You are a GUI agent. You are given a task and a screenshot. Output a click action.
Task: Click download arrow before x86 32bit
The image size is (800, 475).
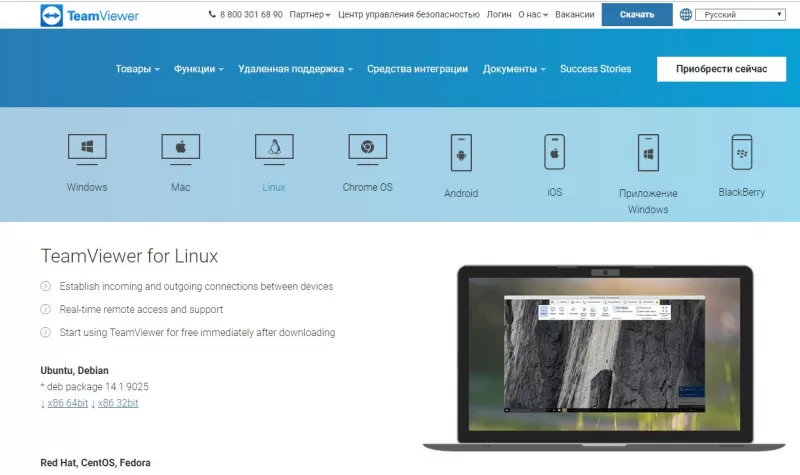[93, 404]
